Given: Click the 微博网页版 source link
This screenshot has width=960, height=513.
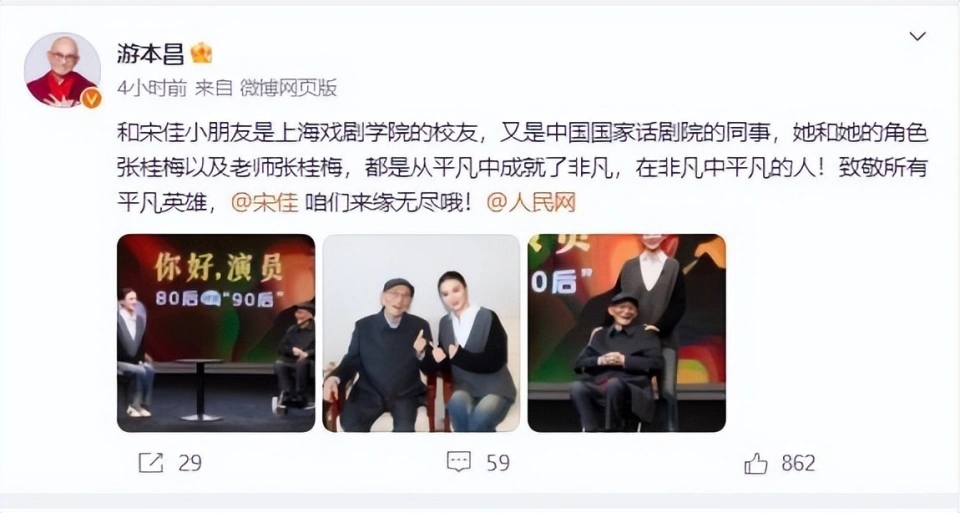Looking at the screenshot, I should pos(288,88).
